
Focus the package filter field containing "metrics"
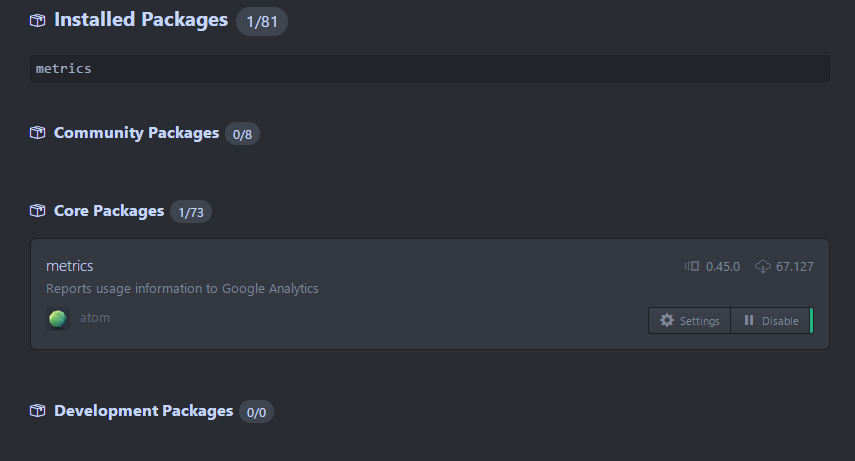(x=430, y=69)
